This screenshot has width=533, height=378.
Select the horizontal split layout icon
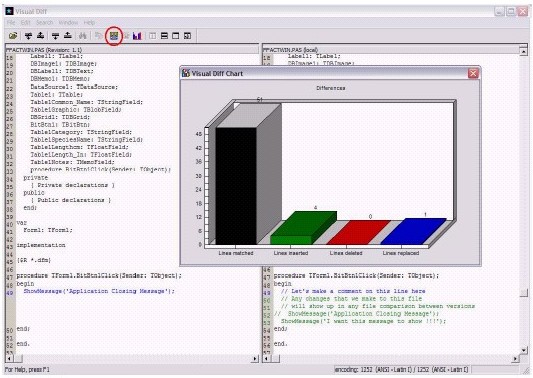tap(164, 35)
